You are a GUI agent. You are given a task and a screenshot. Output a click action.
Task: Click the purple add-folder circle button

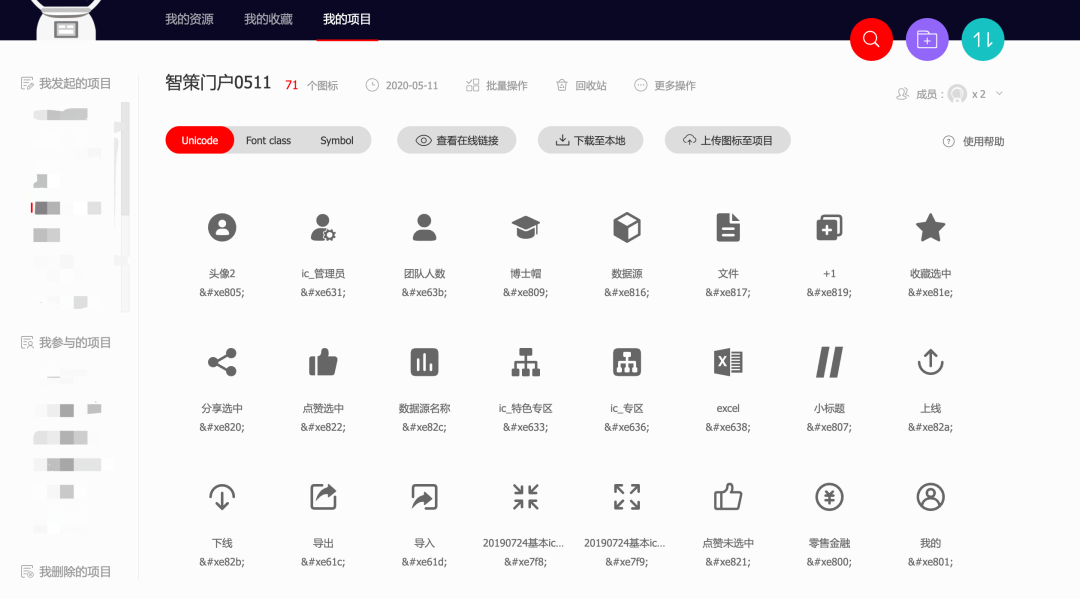(927, 40)
